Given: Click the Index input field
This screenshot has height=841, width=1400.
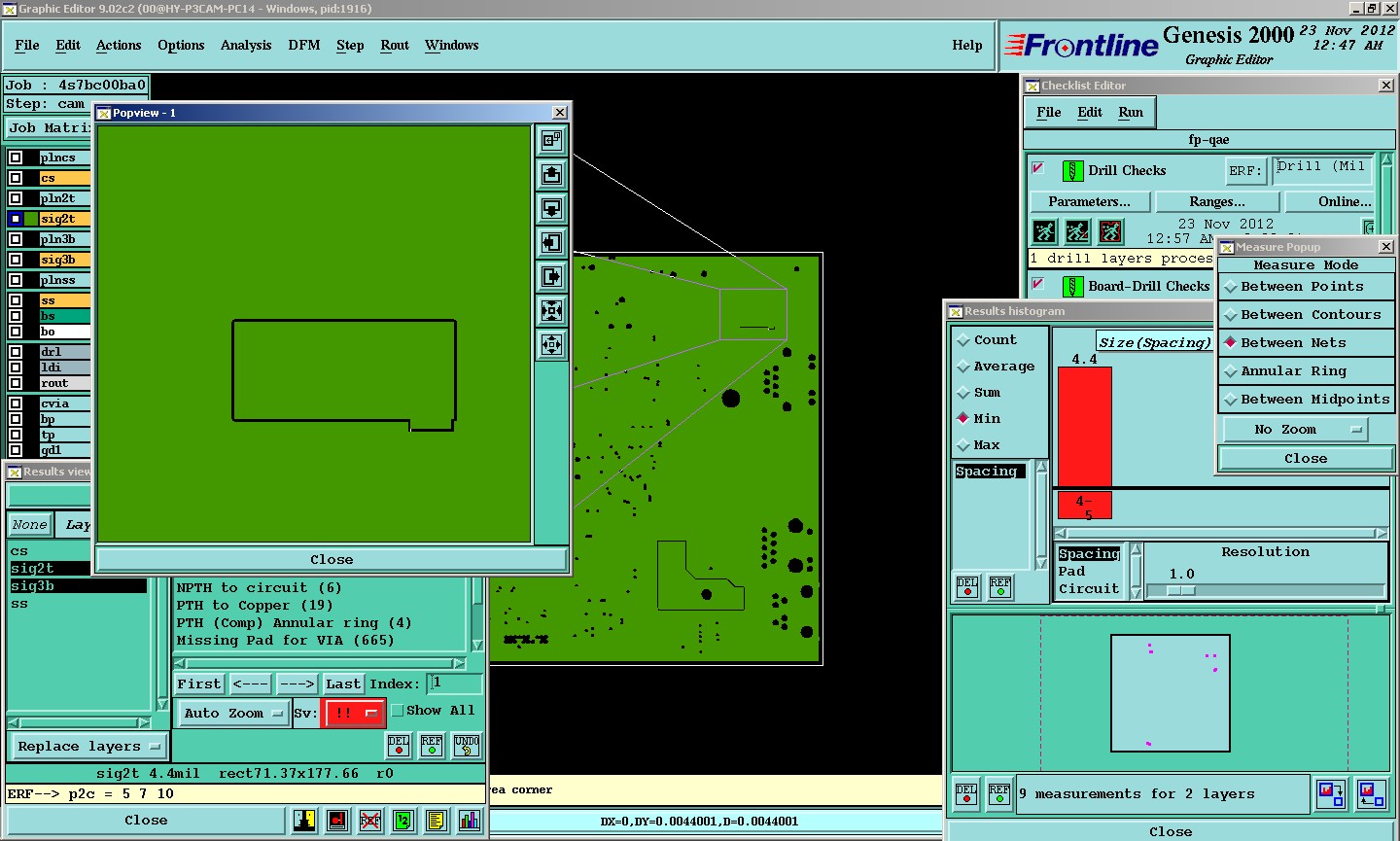Looking at the screenshot, I should point(454,684).
